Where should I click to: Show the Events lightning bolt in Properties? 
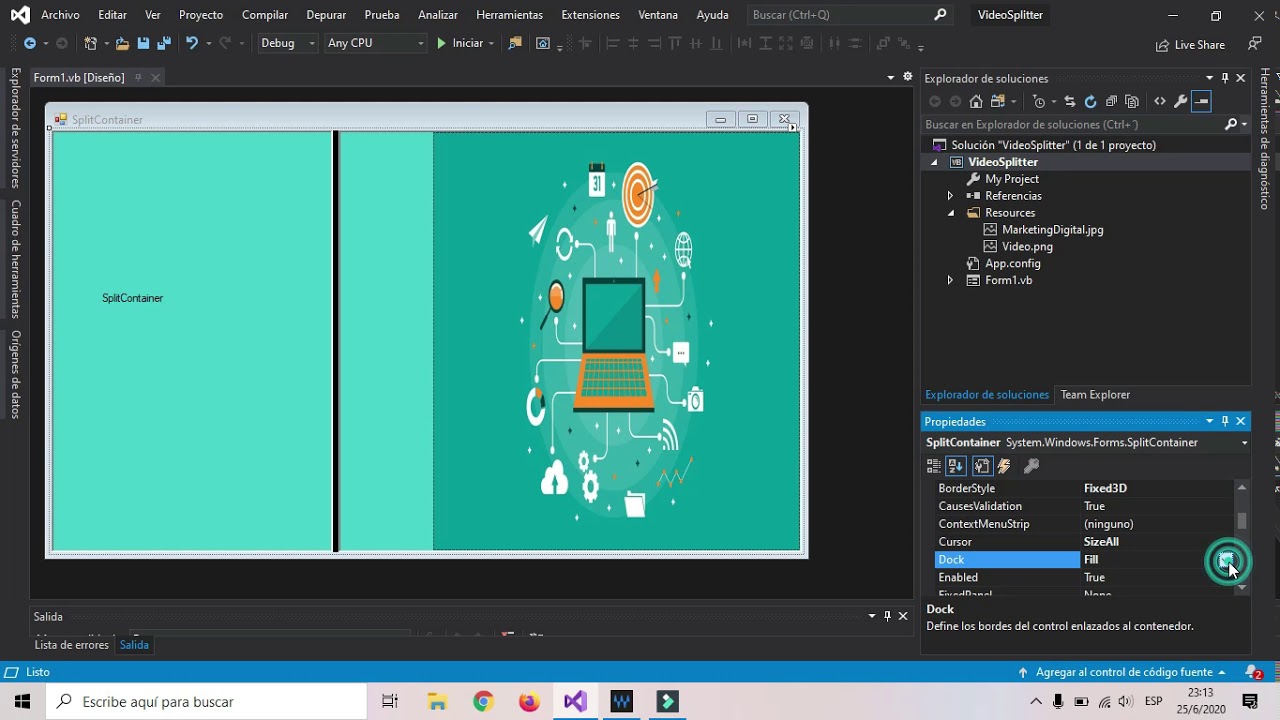(x=1004, y=466)
